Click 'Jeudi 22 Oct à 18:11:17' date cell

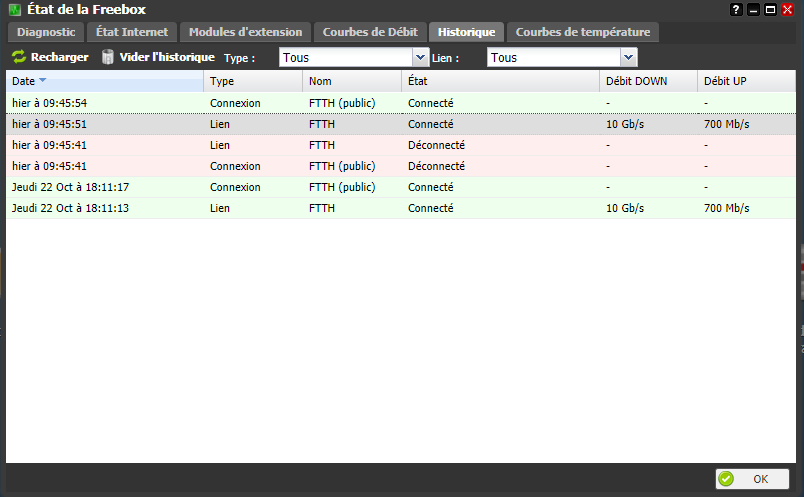70,187
